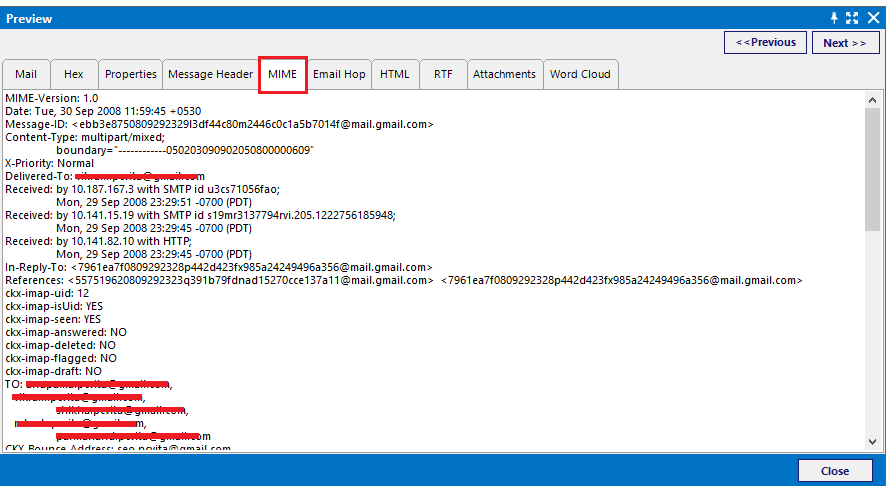Click the Close button at bottom

(835, 471)
